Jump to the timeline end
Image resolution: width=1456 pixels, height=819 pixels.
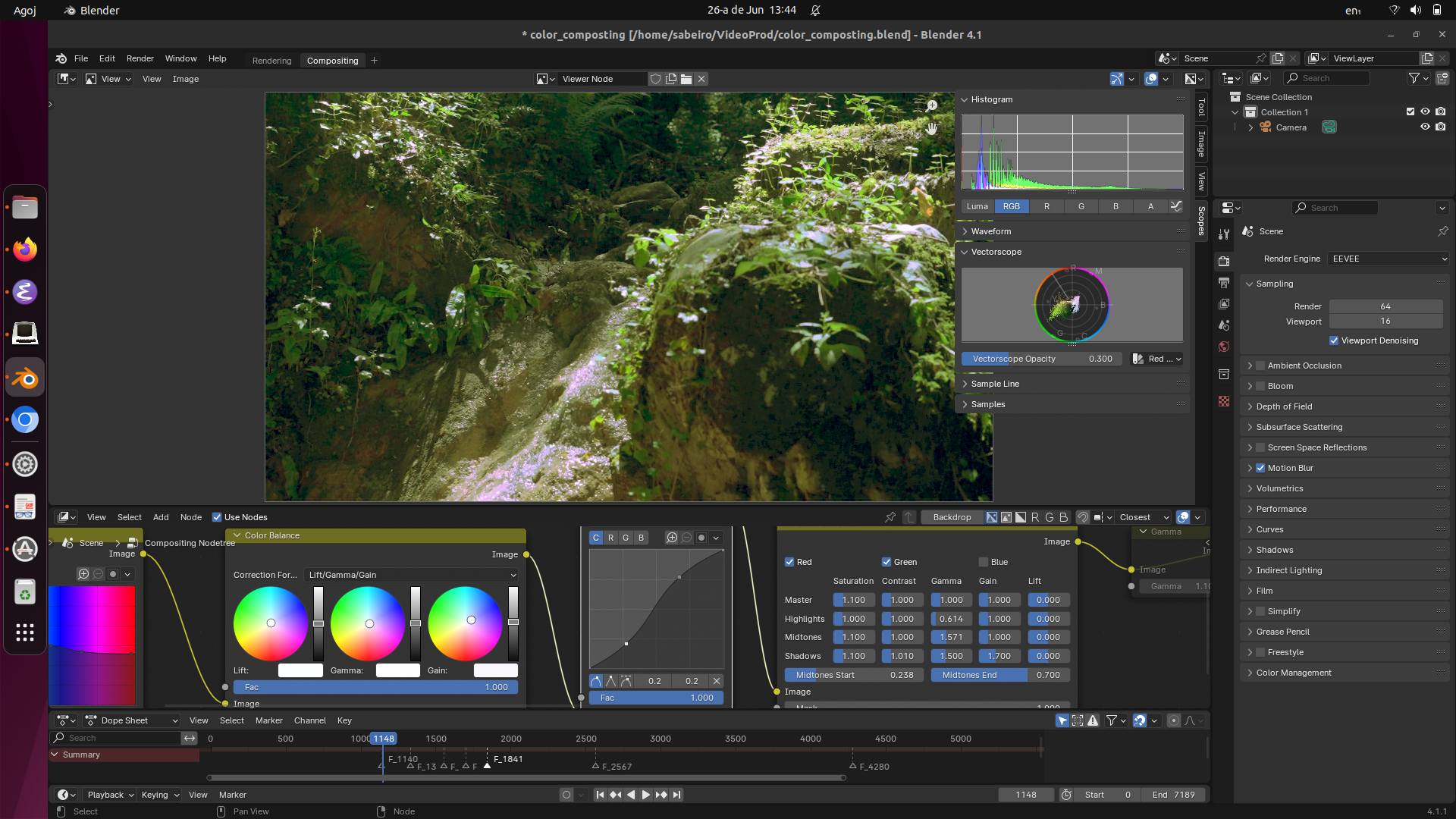point(677,795)
